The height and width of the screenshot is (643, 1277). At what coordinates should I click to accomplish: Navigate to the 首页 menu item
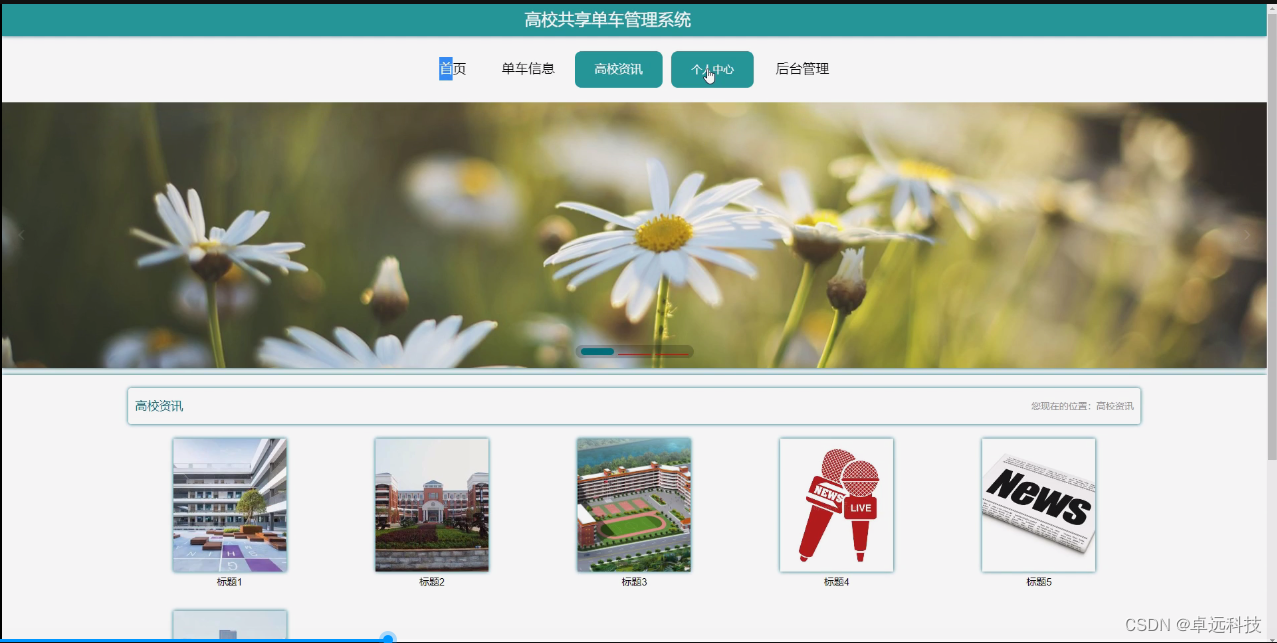(454, 68)
